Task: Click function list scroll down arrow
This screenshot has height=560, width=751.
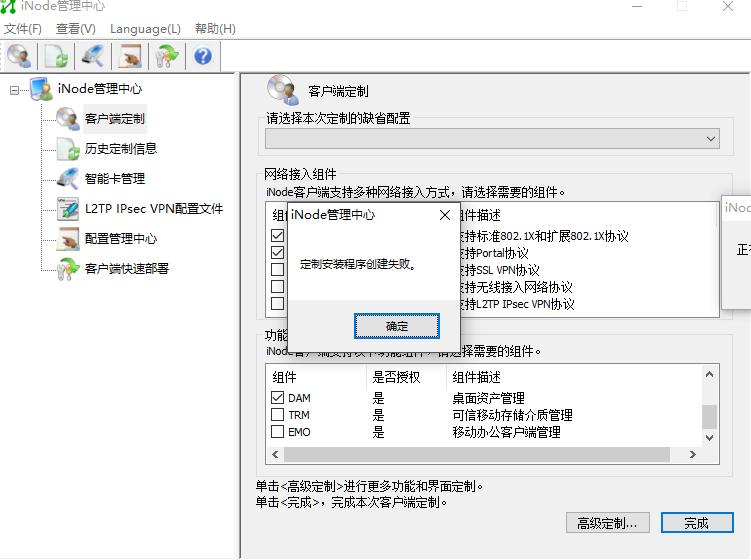Action: coord(709,437)
